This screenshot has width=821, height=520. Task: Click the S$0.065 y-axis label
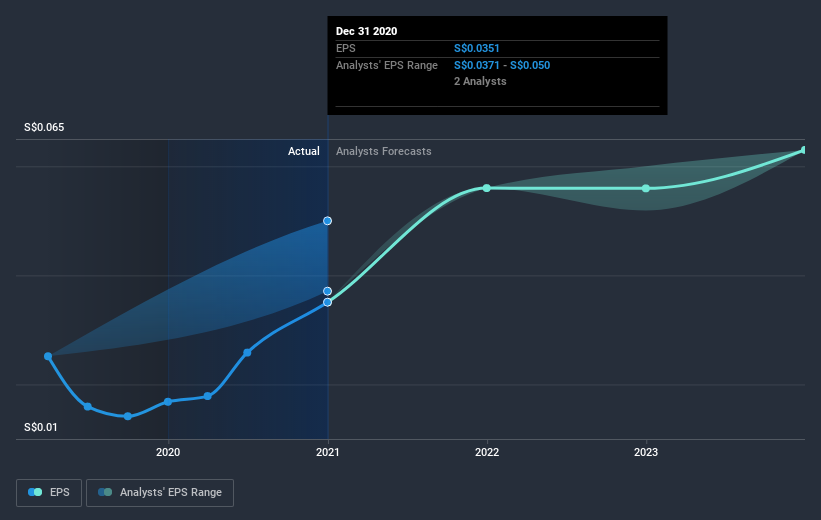point(44,127)
